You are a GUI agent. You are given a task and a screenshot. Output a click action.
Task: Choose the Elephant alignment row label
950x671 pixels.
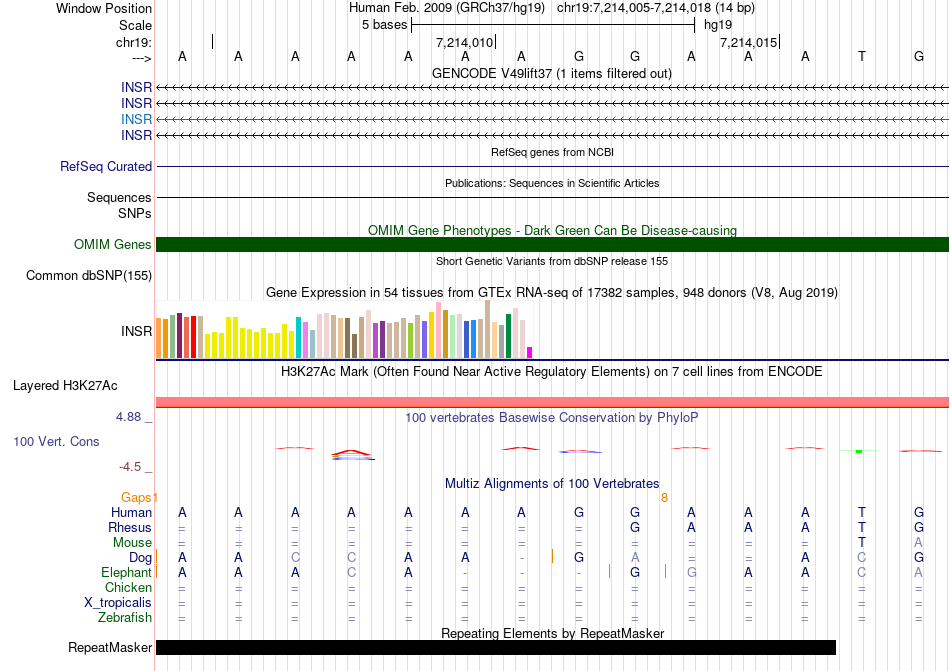[x=126, y=572]
